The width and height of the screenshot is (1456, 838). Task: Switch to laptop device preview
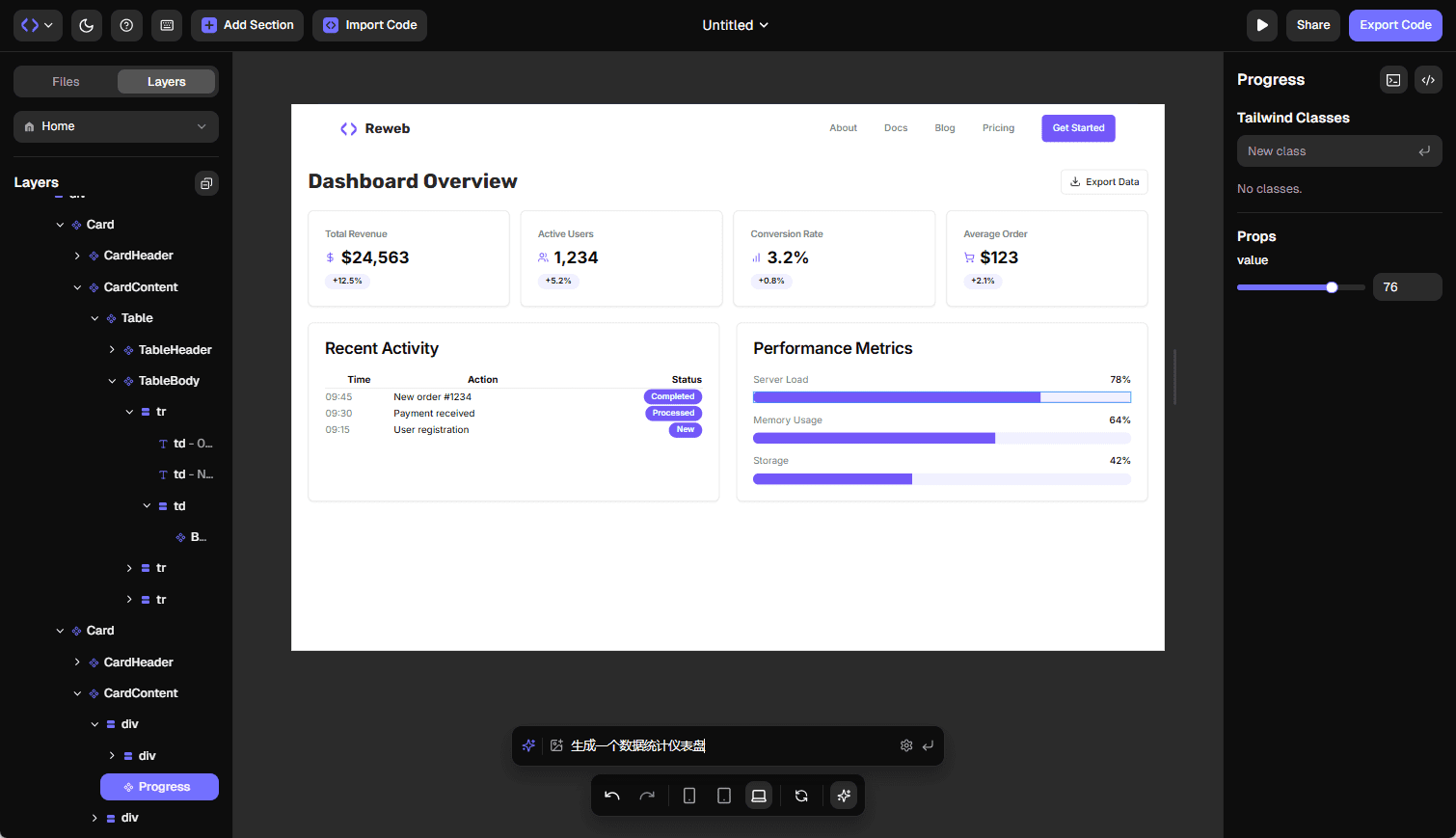(x=759, y=796)
